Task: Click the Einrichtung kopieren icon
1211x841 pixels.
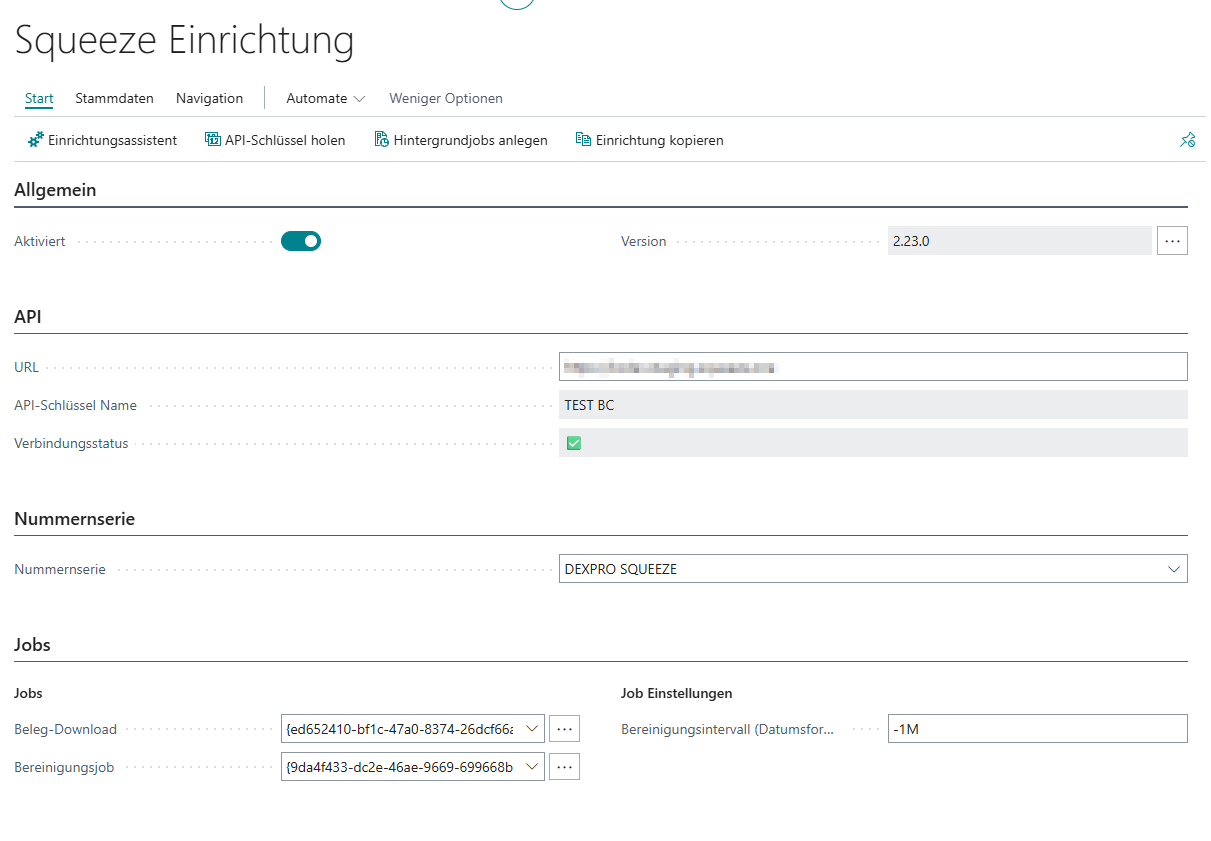Action: pyautogui.click(x=583, y=140)
